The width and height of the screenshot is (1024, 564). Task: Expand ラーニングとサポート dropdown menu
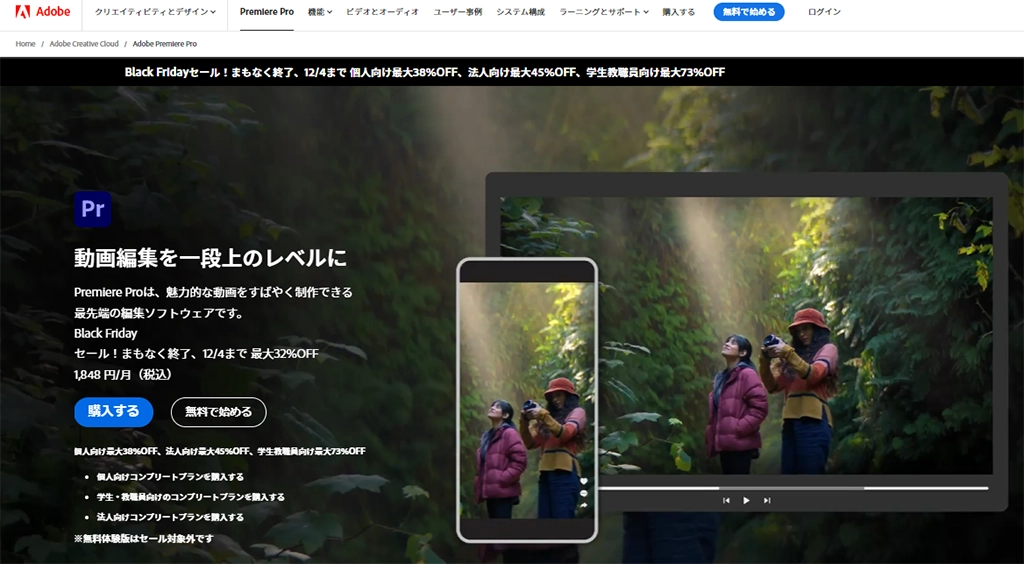[604, 12]
